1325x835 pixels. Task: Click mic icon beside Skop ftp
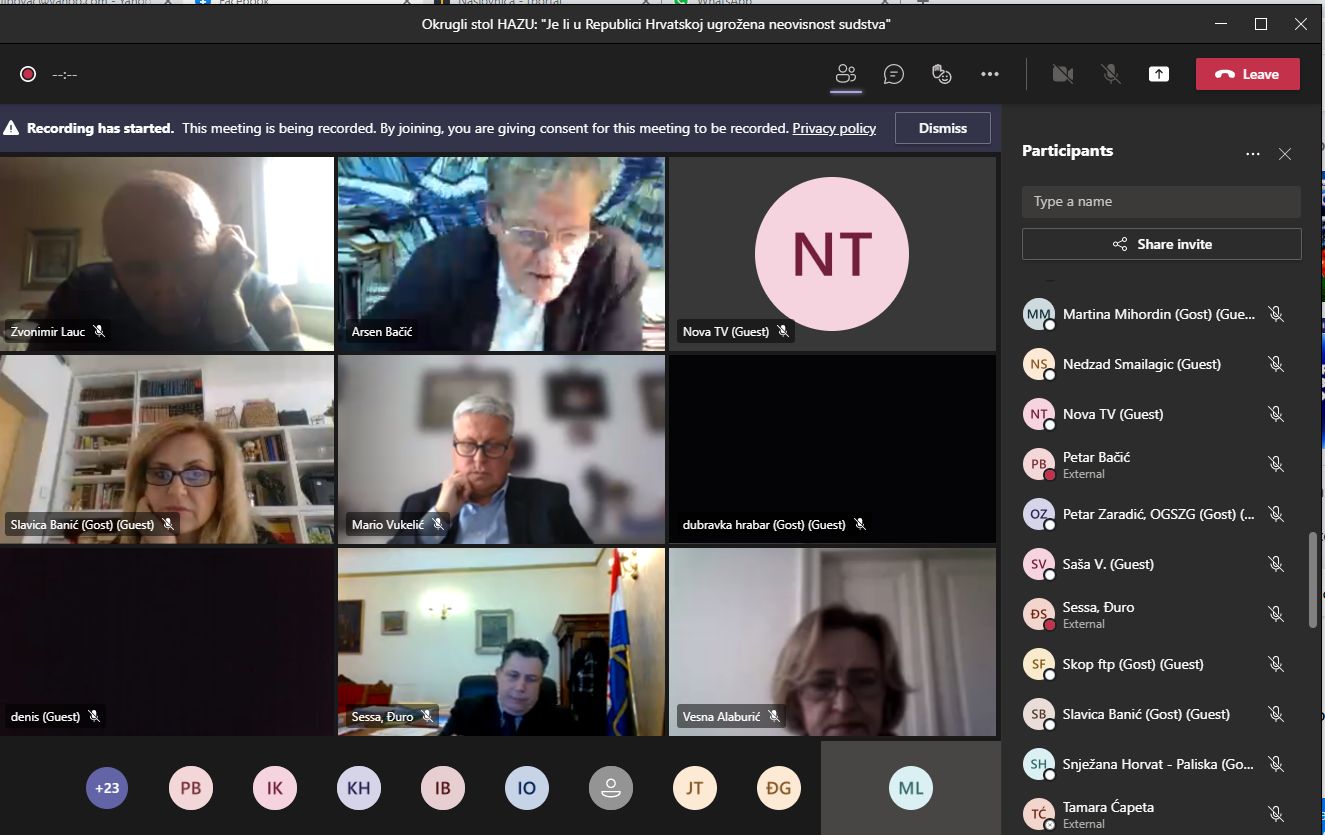pos(1276,664)
